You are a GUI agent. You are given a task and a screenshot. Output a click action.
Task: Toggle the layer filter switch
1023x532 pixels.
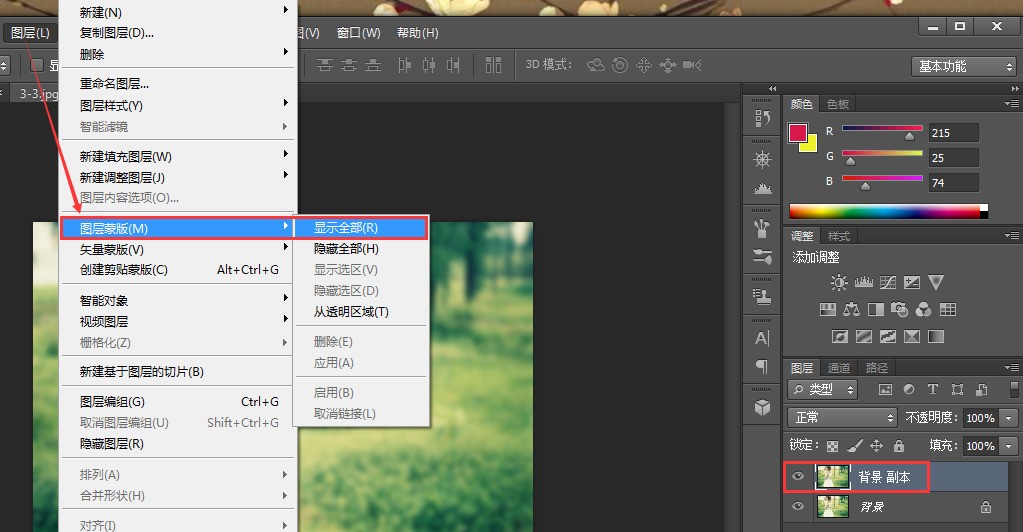tap(1014, 390)
